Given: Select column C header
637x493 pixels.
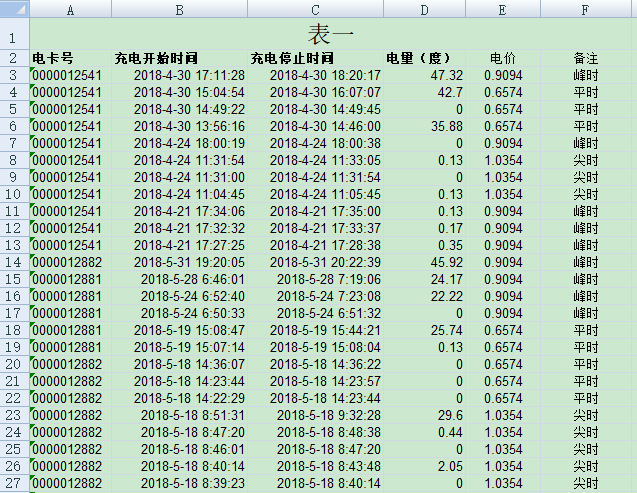Looking at the screenshot, I should coord(315,9).
